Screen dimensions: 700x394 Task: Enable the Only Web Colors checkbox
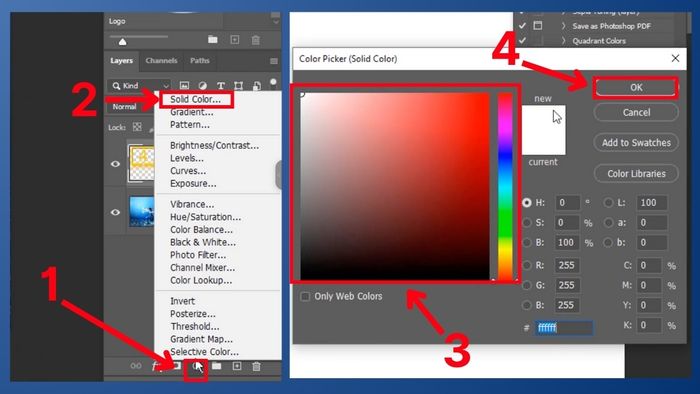[x=305, y=296]
